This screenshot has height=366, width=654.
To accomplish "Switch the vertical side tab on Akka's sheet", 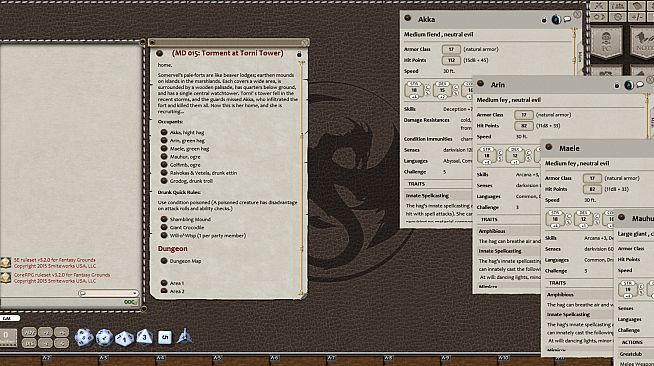I will coord(580,57).
